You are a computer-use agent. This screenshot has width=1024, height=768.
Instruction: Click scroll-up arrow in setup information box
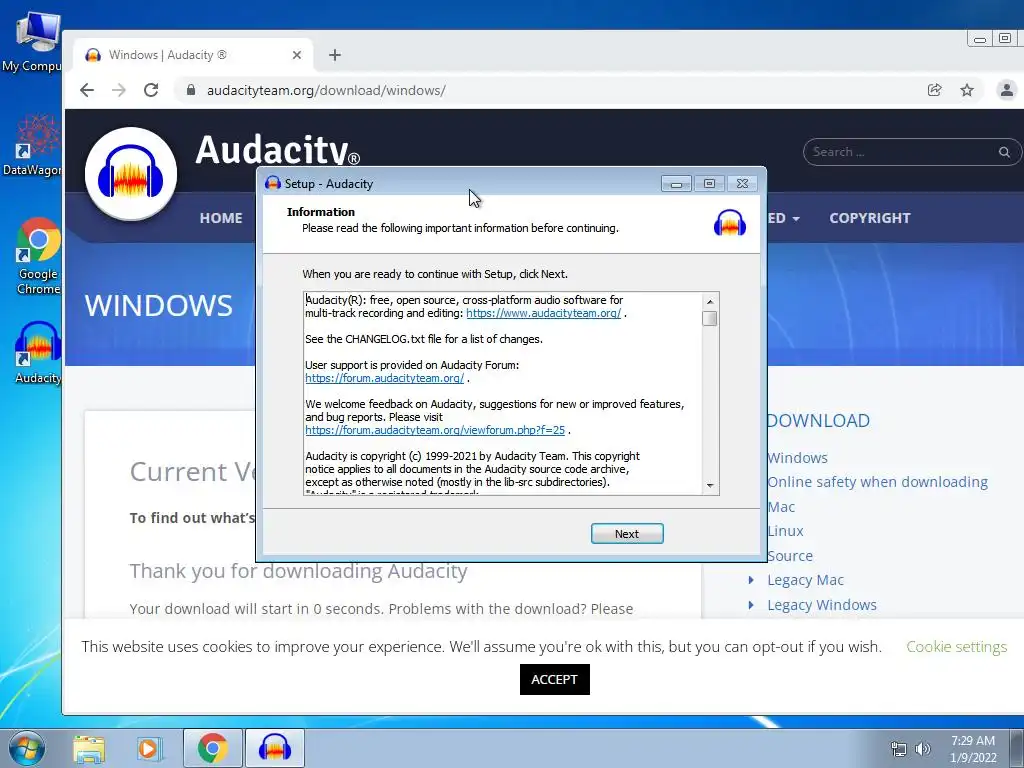[710, 301]
